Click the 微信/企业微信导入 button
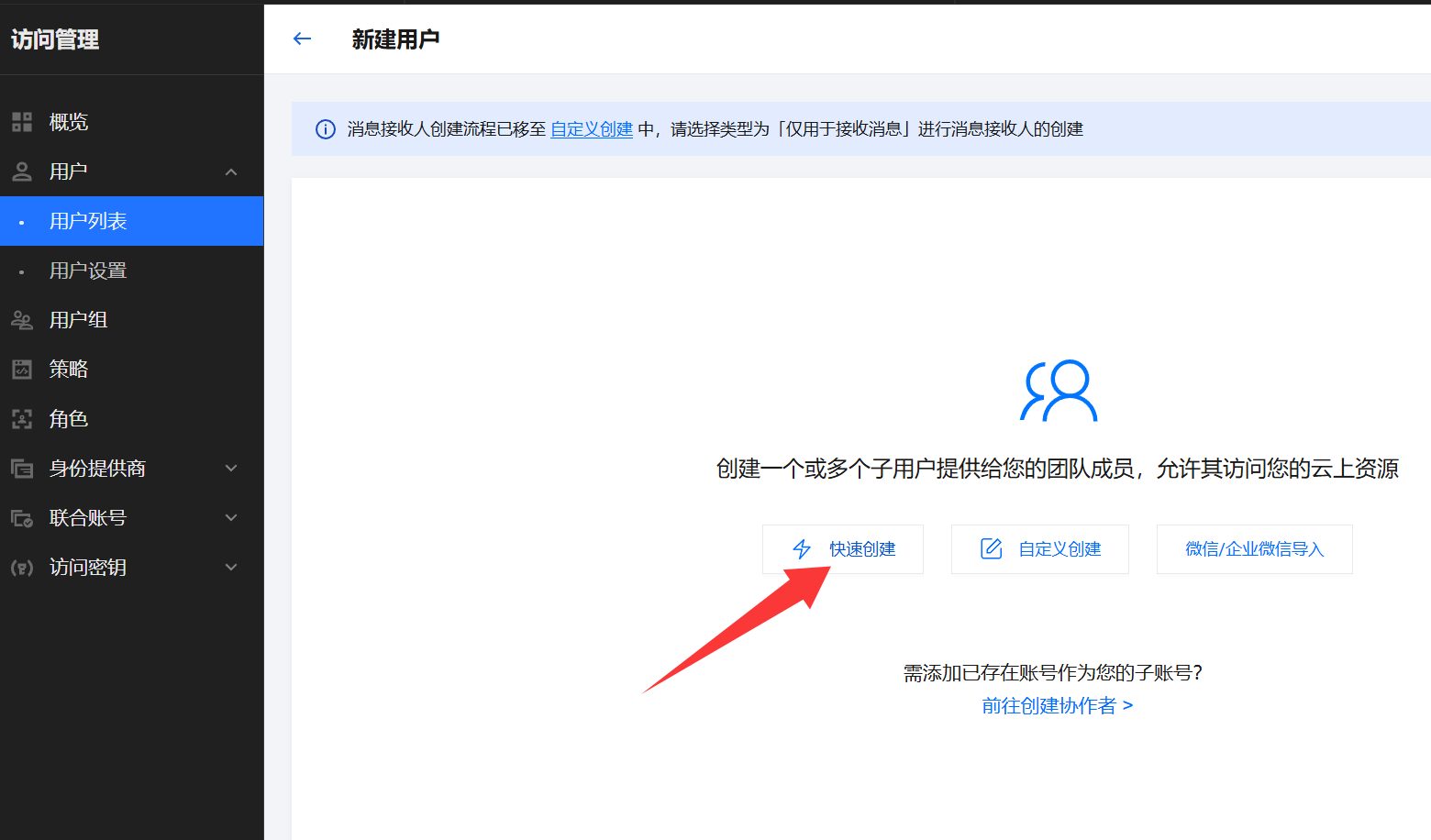 pos(1254,549)
